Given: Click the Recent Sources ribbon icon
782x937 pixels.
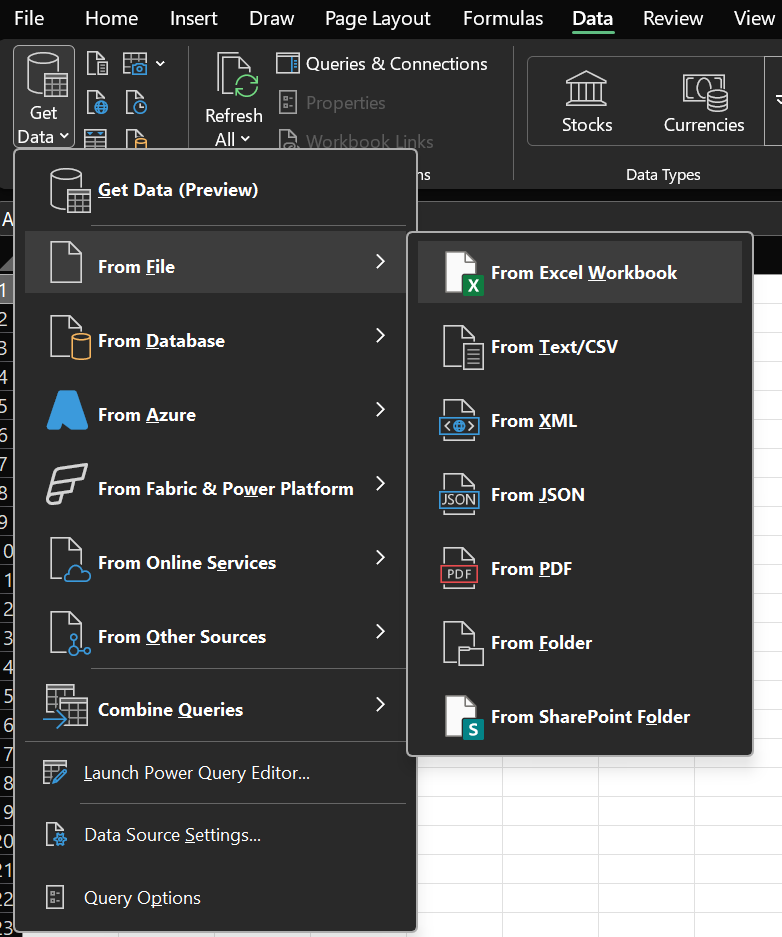Looking at the screenshot, I should [x=137, y=103].
